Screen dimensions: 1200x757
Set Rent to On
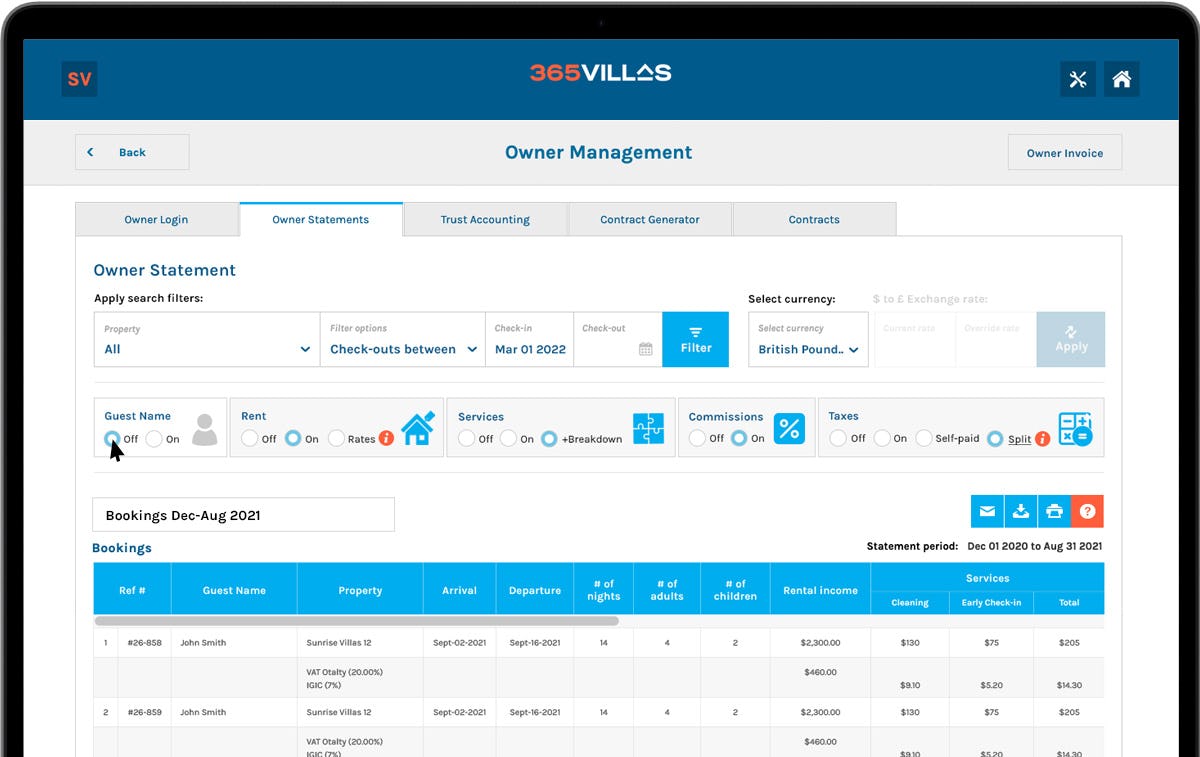click(293, 438)
